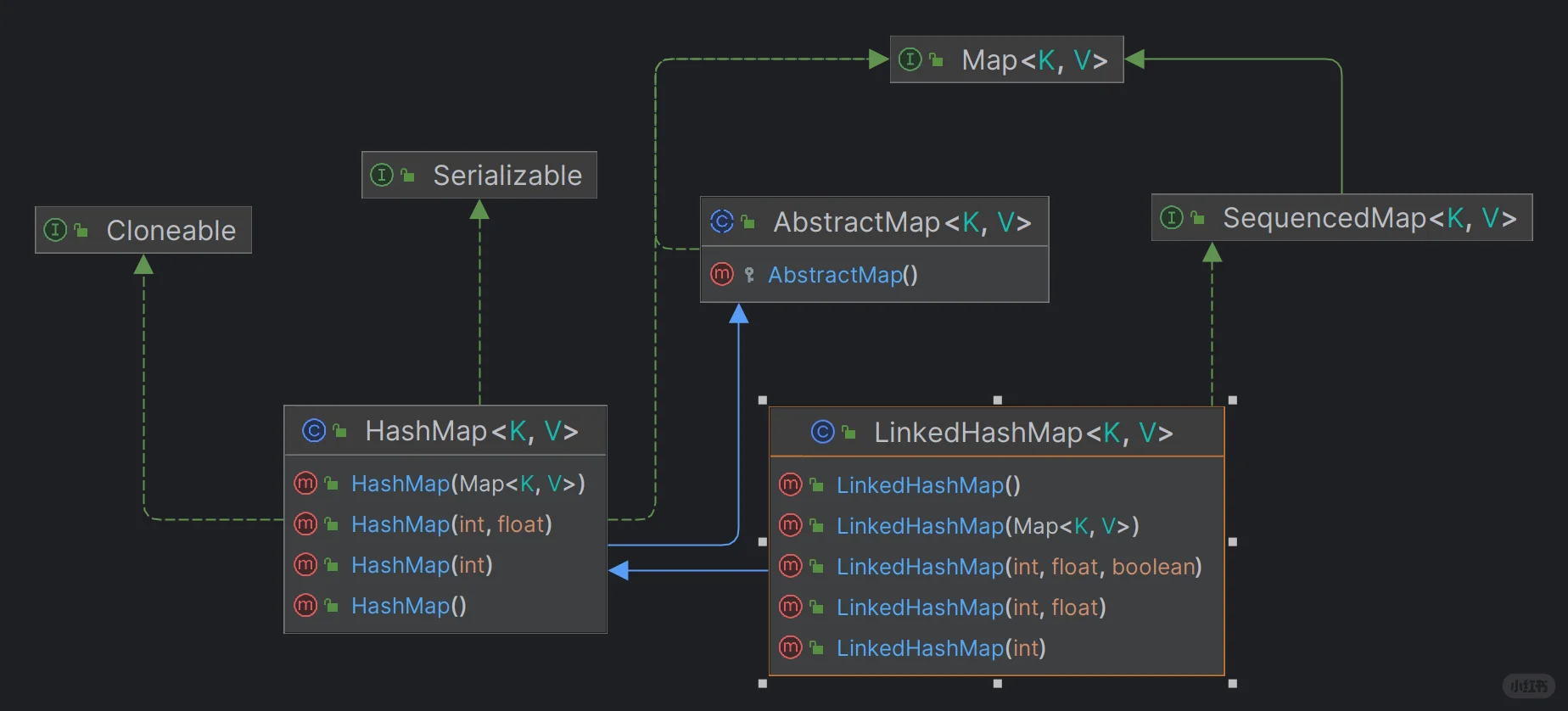Select the Serializable node title
Image resolution: width=1568 pixels, height=711 pixels.
[x=507, y=176]
